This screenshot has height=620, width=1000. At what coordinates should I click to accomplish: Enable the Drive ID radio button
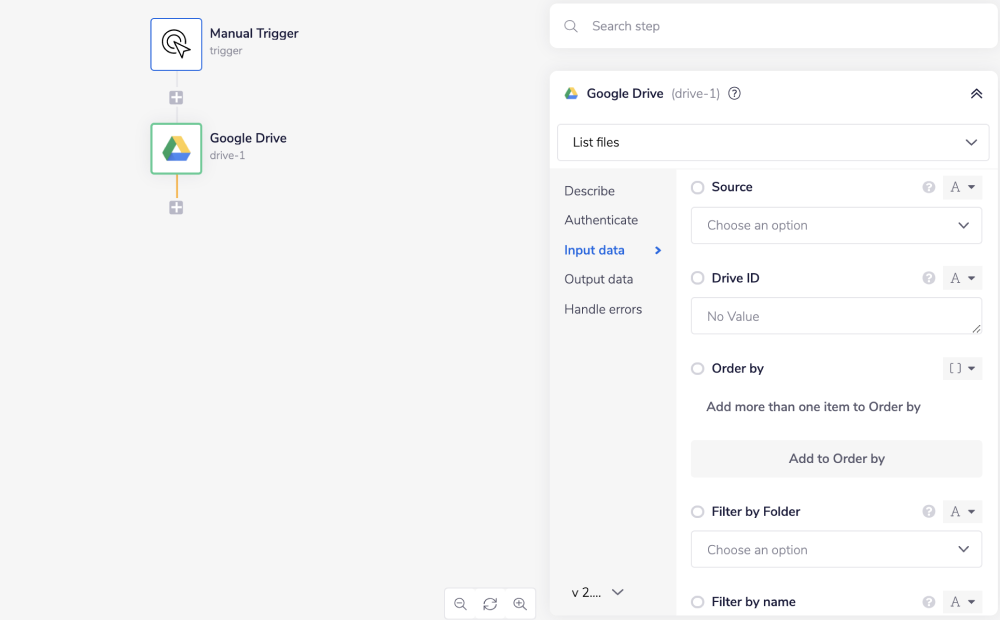[x=698, y=278]
